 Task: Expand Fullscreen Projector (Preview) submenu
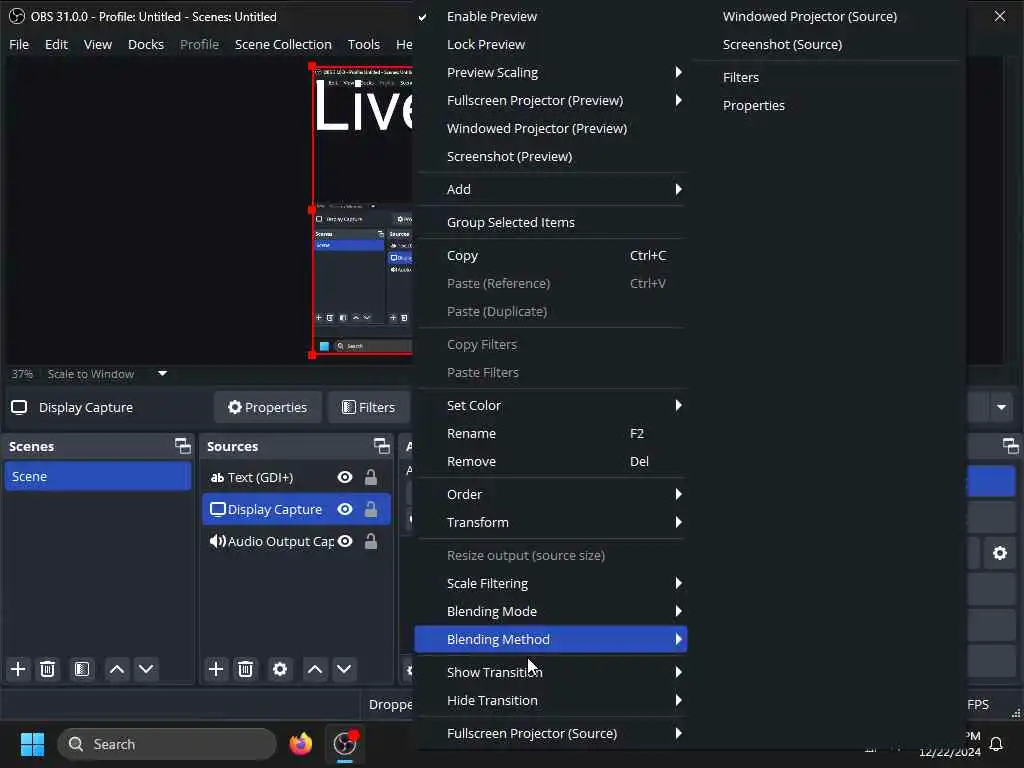coord(551,101)
